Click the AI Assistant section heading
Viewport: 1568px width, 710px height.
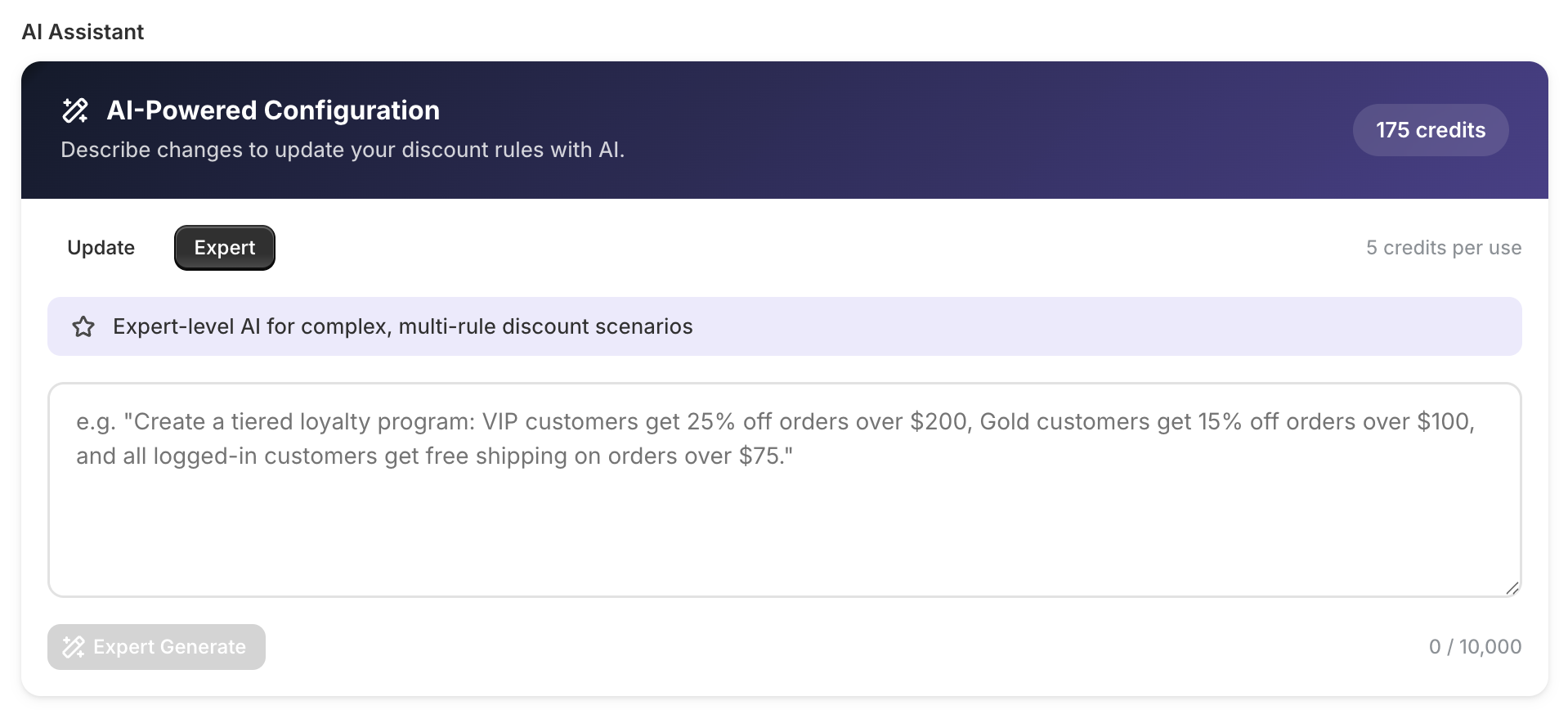(83, 32)
